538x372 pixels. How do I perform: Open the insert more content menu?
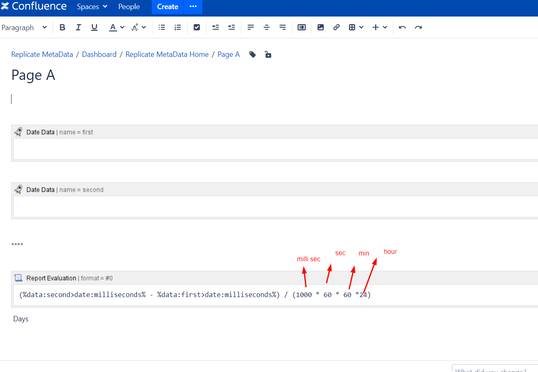[x=379, y=27]
